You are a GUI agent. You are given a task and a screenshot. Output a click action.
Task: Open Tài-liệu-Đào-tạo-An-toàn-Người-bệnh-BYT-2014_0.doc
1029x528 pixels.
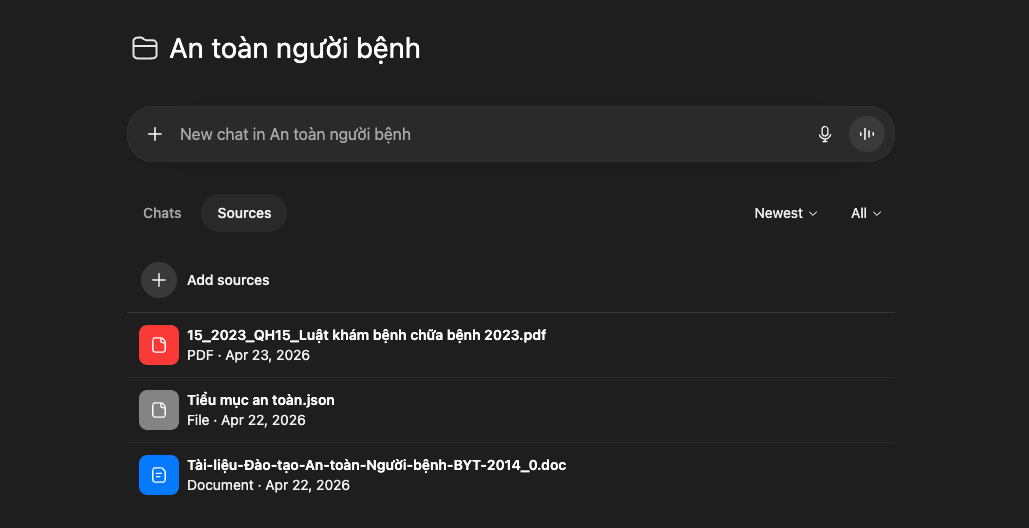[x=376, y=465]
